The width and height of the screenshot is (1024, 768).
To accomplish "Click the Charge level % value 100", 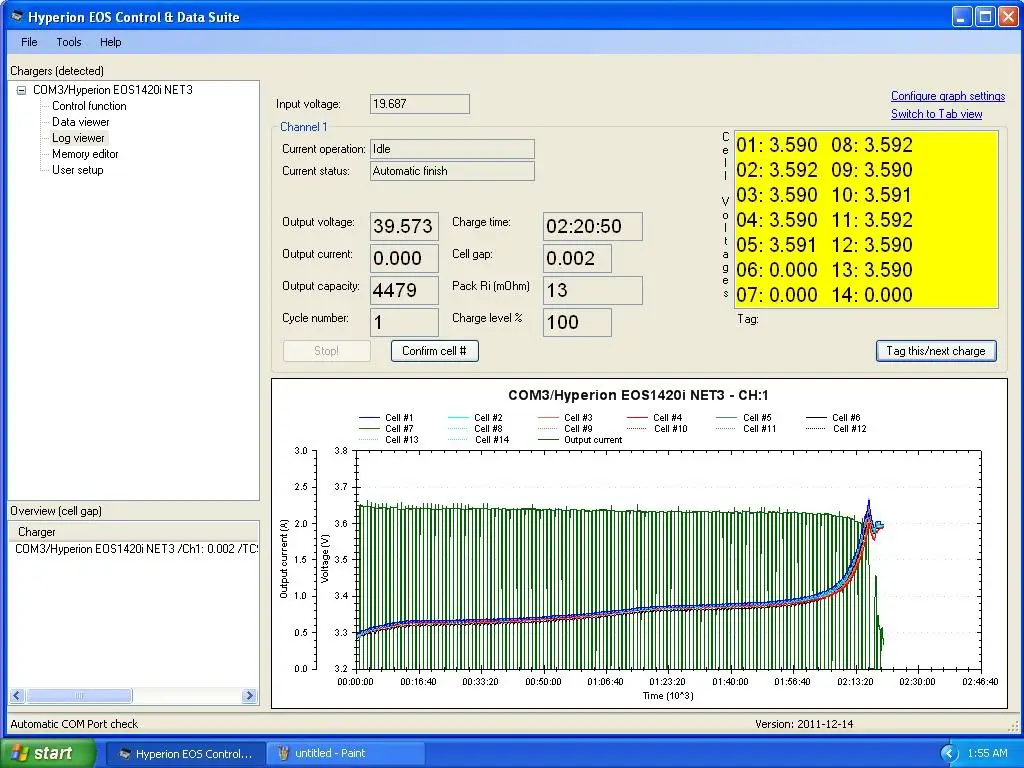I will pyautogui.click(x=577, y=322).
